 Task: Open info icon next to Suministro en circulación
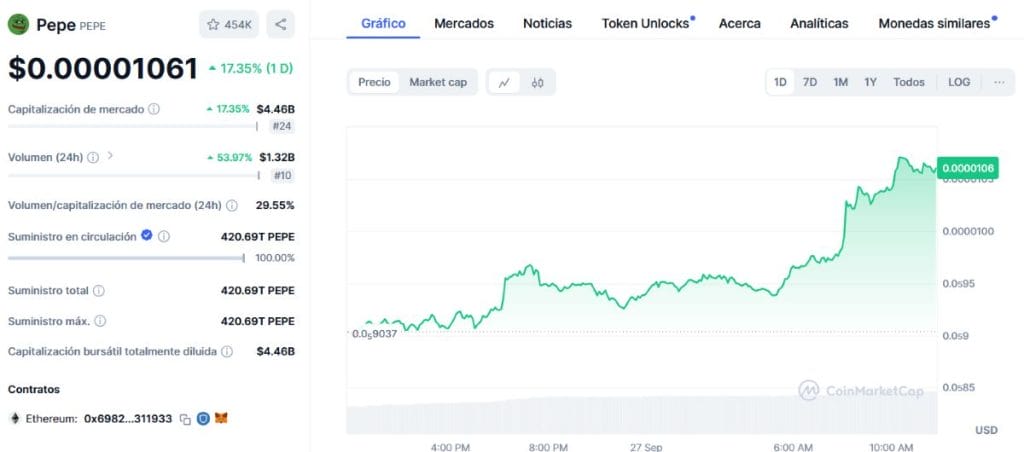point(164,236)
